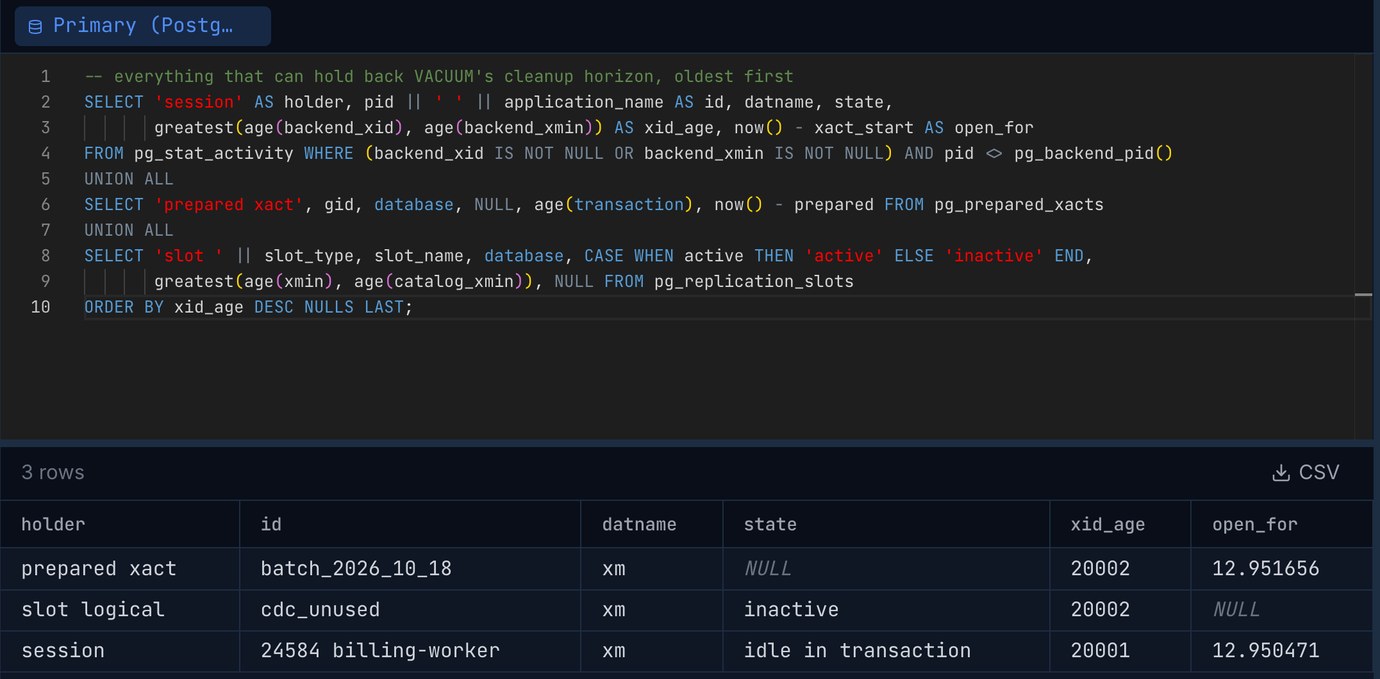1380x679 pixels.
Task: Click the NULL state cell of prepared xact
Action: pyautogui.click(x=886, y=568)
